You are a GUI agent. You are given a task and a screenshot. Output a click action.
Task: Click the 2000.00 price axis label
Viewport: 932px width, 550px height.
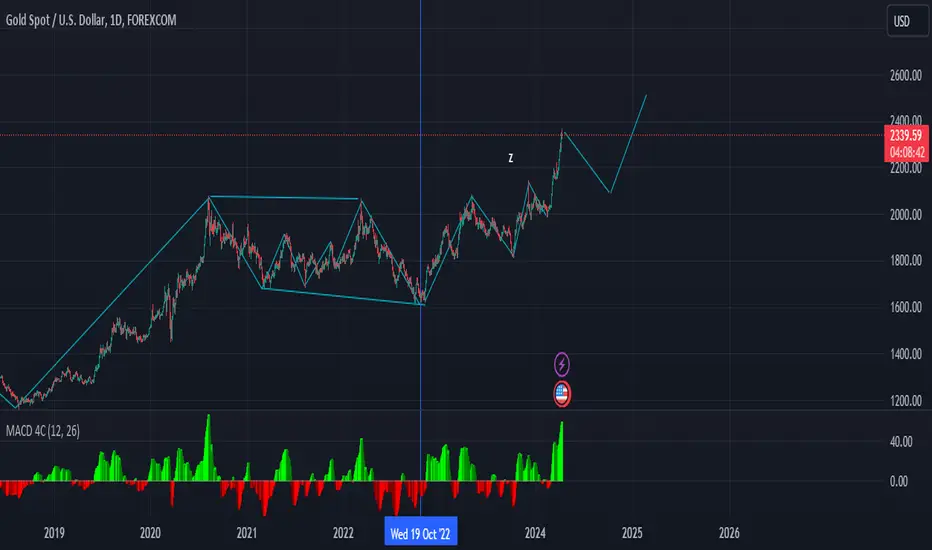(906, 215)
